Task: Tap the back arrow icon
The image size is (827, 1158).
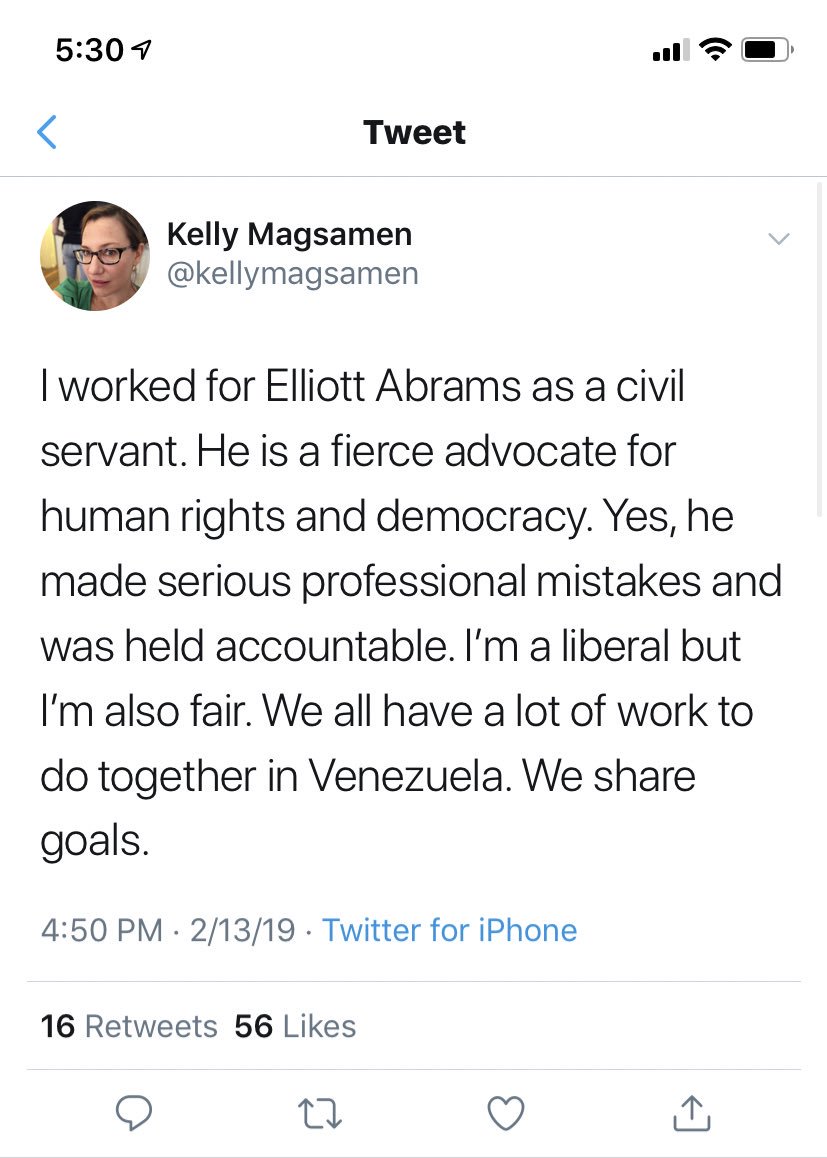Action: pyautogui.click(x=46, y=132)
